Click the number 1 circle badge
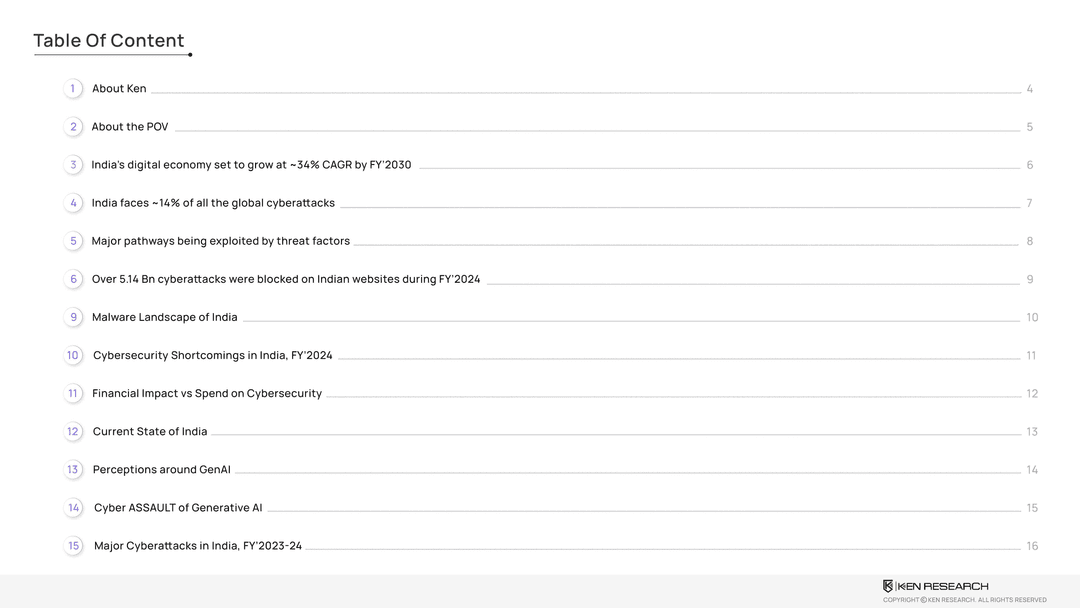The height and width of the screenshot is (608, 1080). point(73,89)
